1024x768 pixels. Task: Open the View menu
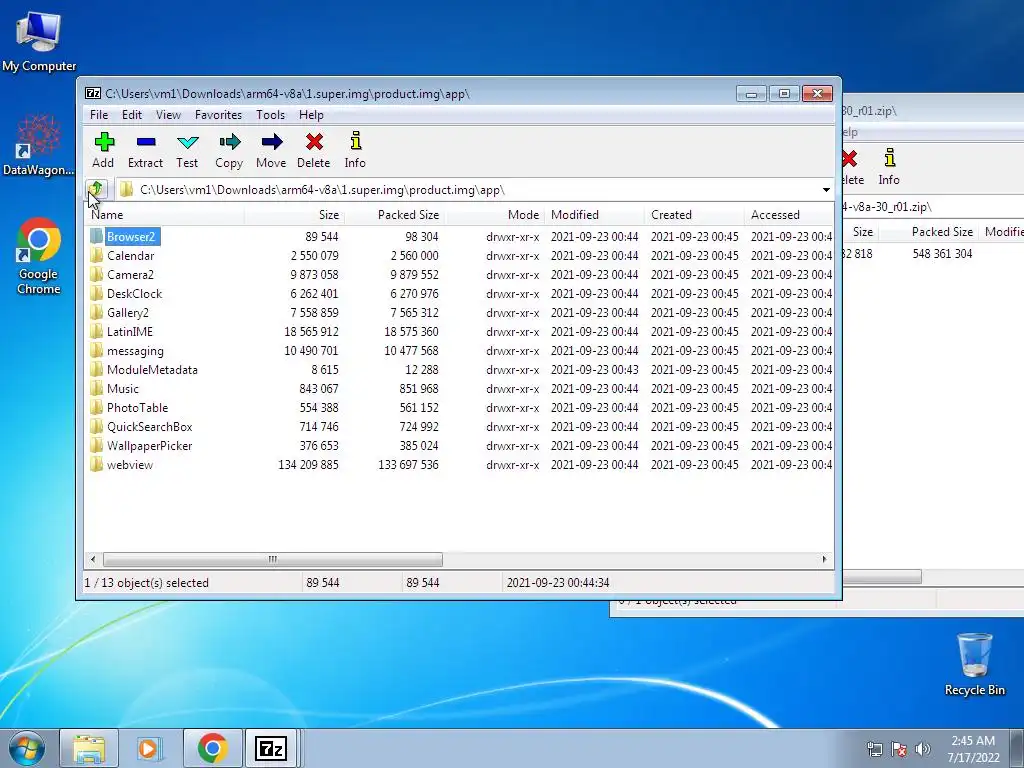(x=168, y=115)
